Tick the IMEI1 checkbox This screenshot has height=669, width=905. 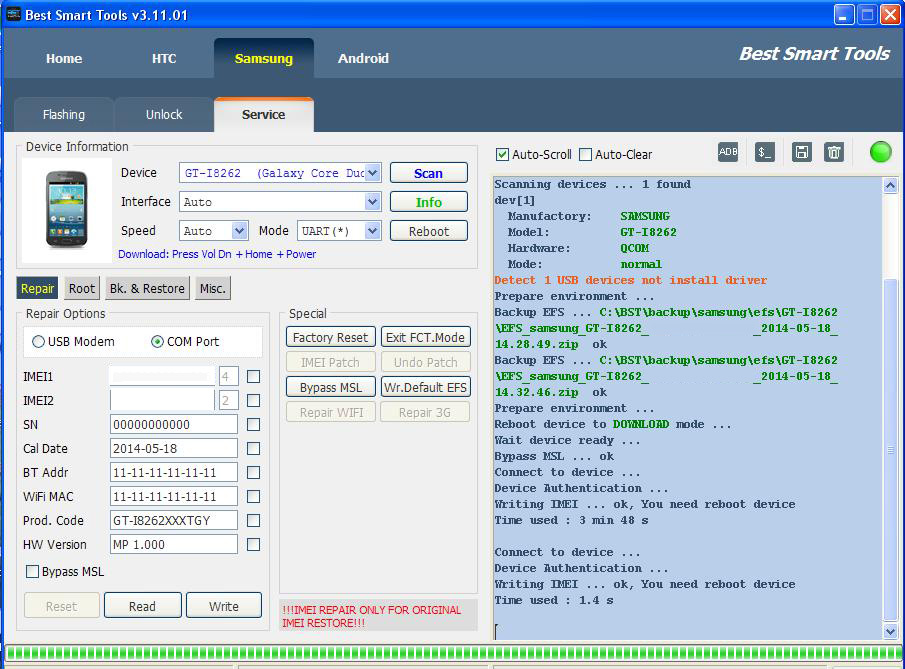pos(253,376)
